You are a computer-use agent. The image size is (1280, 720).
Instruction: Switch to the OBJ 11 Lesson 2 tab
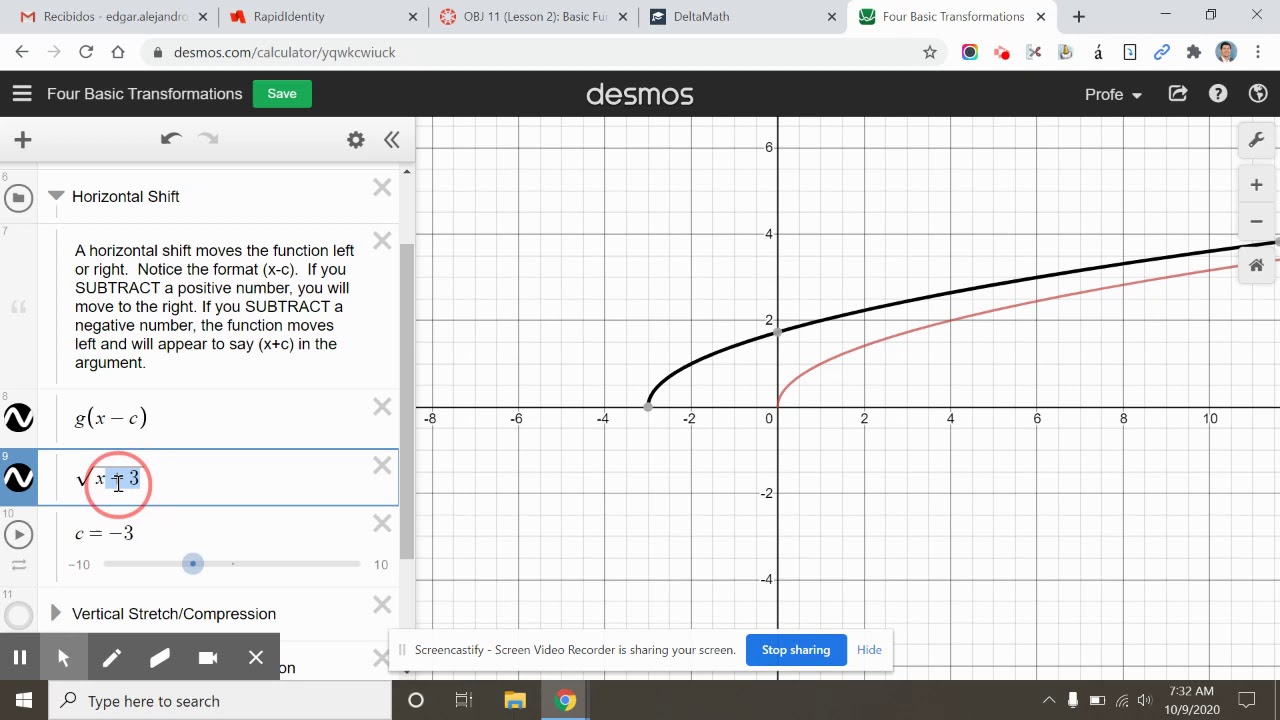point(533,16)
